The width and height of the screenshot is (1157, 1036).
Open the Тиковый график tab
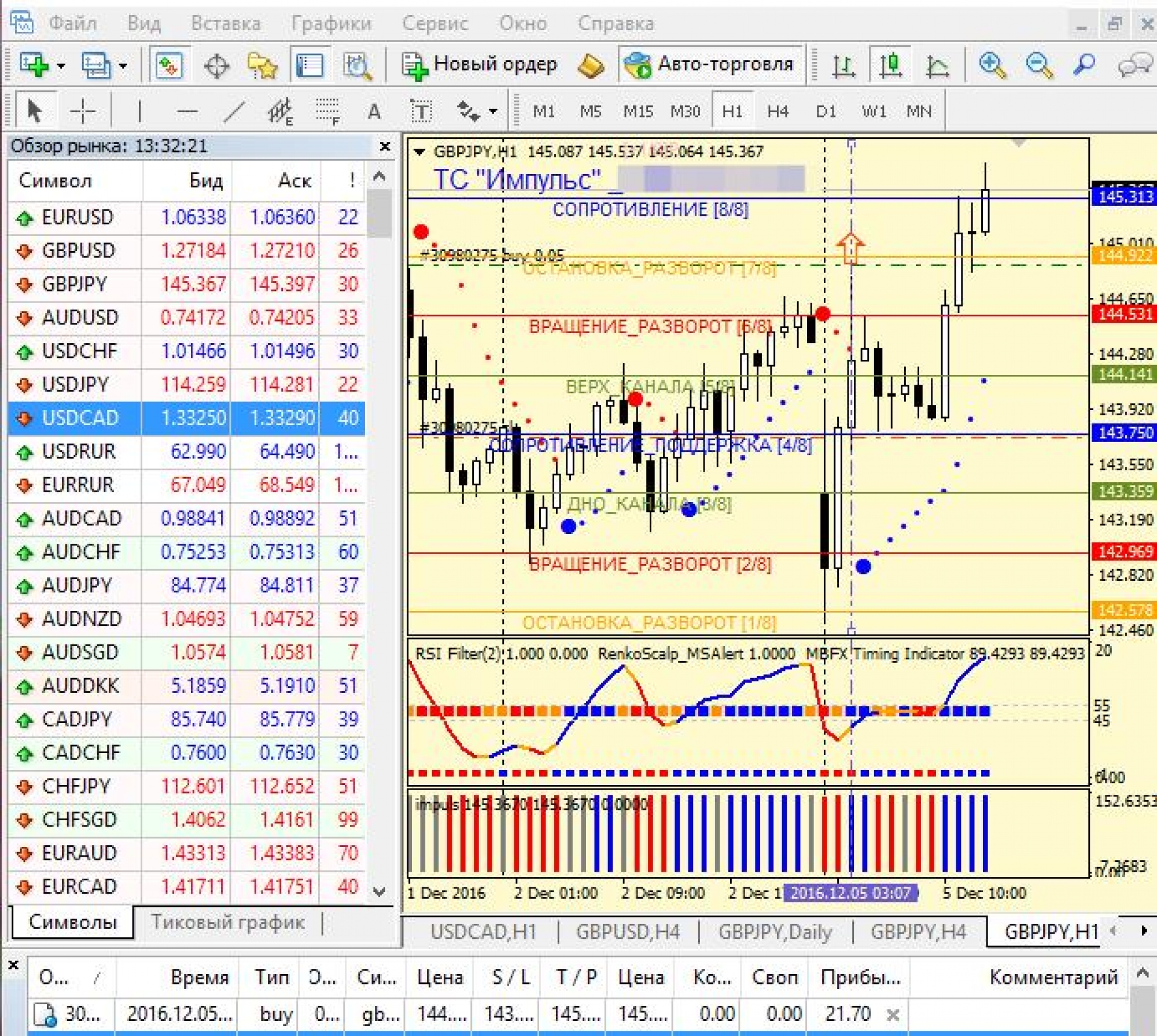pyautogui.click(x=227, y=922)
